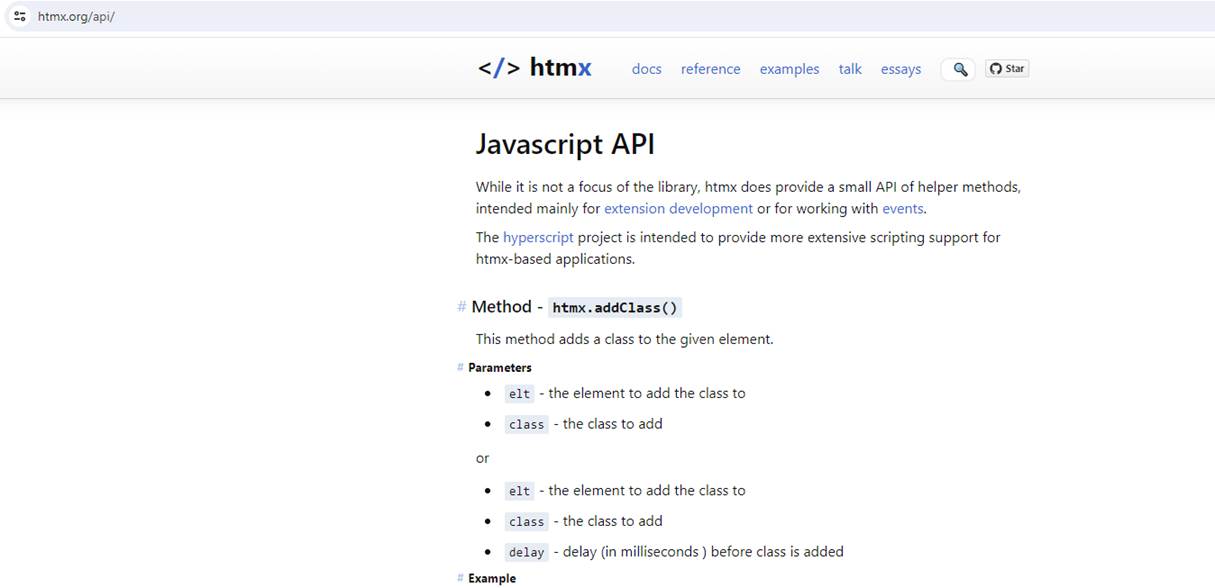
Task: Follow the extension development link
Action: click(678, 209)
